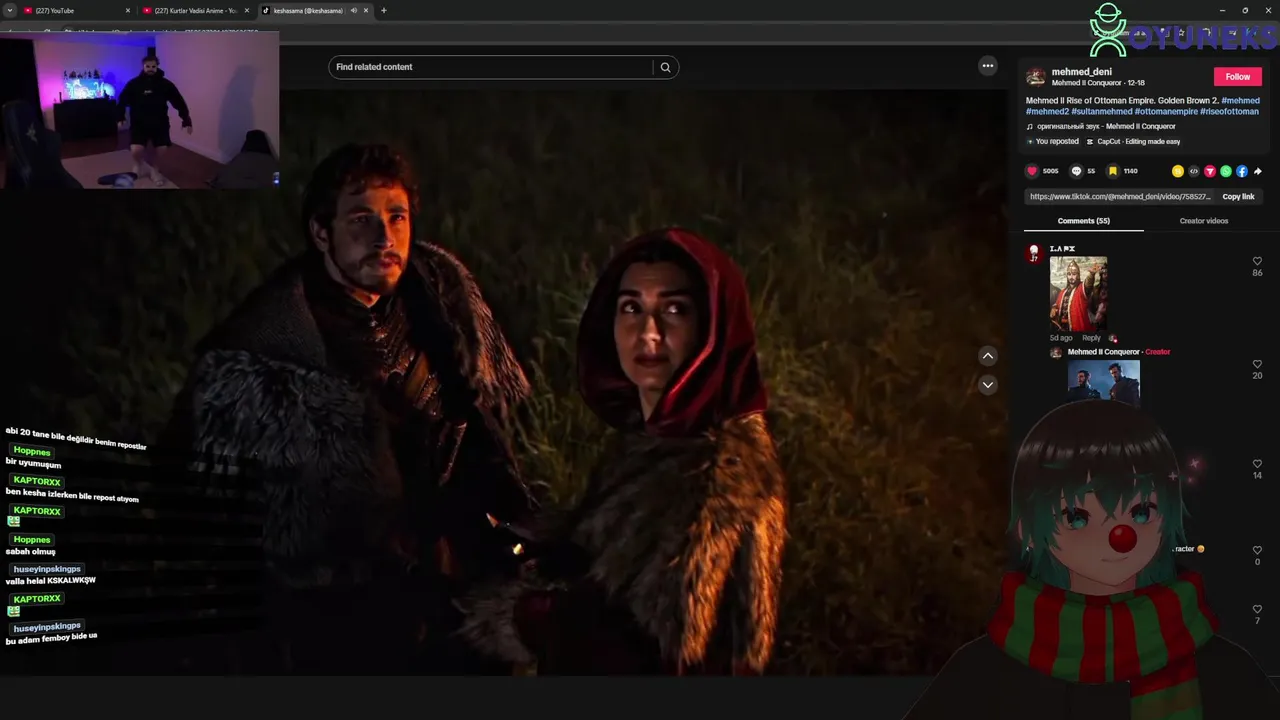Reply to the LAFX comment
The image size is (1280, 720).
pyautogui.click(x=1091, y=338)
